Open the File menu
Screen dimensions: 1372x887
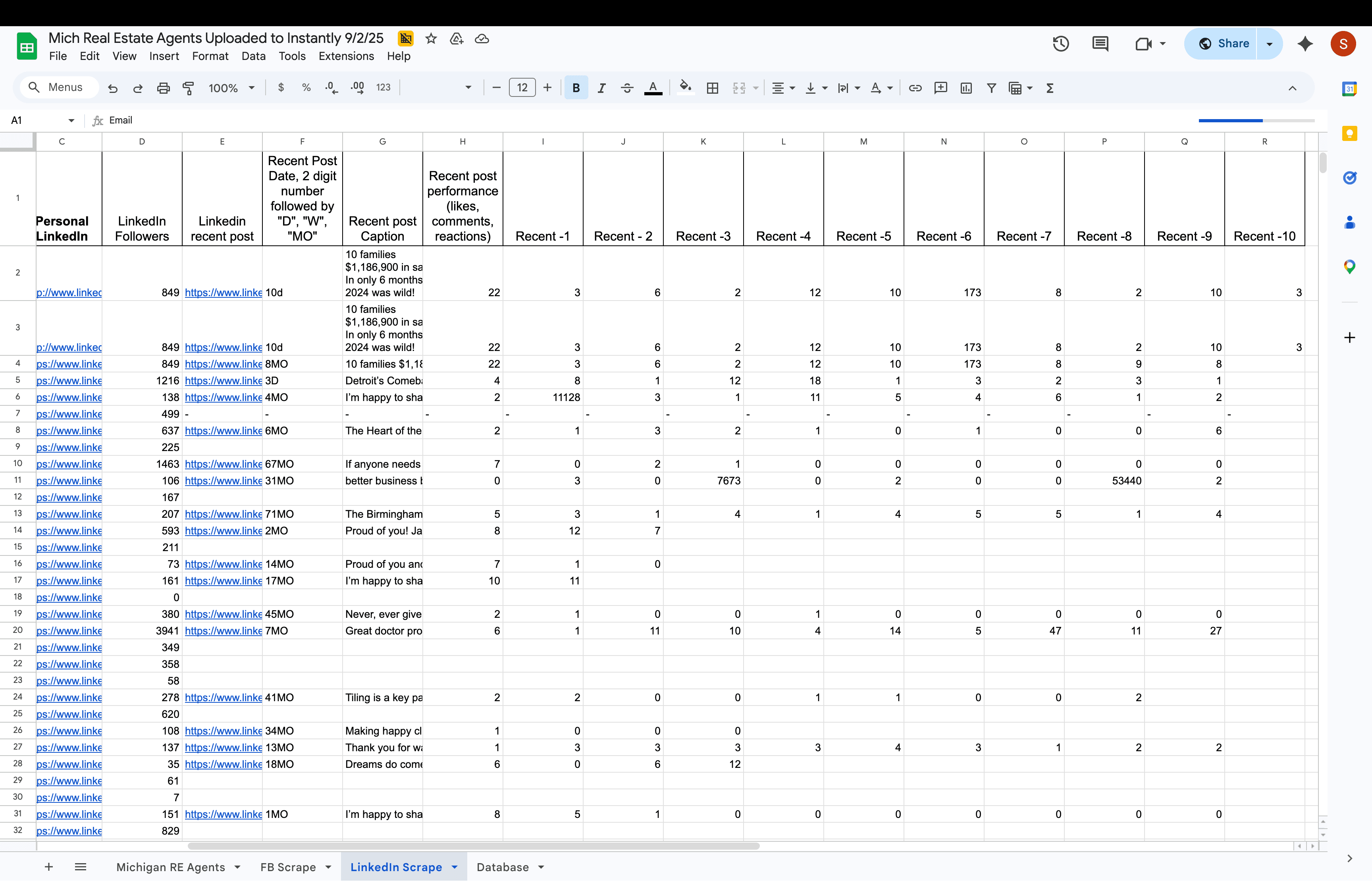[x=58, y=56]
